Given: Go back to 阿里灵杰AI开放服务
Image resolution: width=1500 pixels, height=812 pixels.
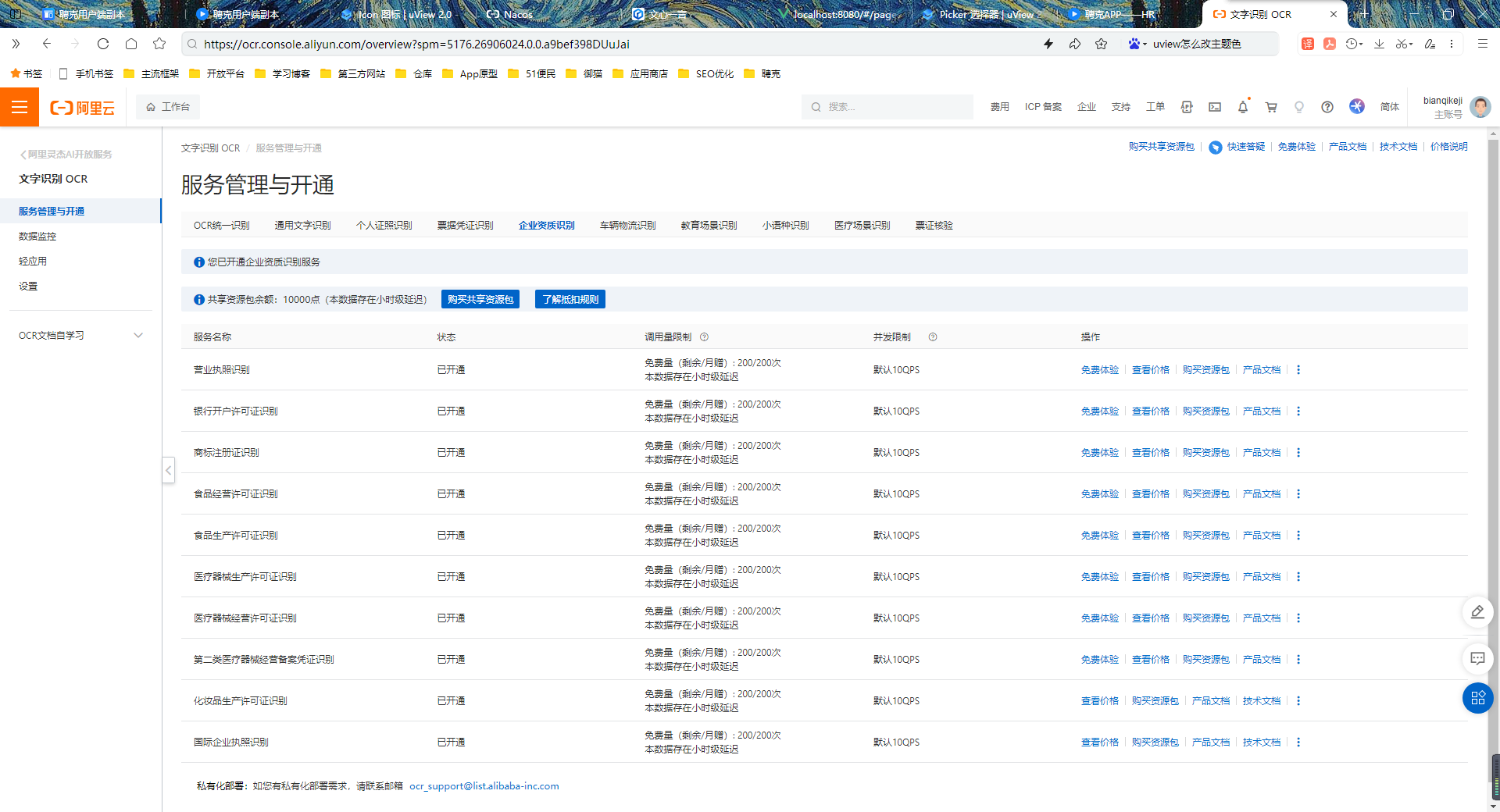Looking at the screenshot, I should point(66,155).
